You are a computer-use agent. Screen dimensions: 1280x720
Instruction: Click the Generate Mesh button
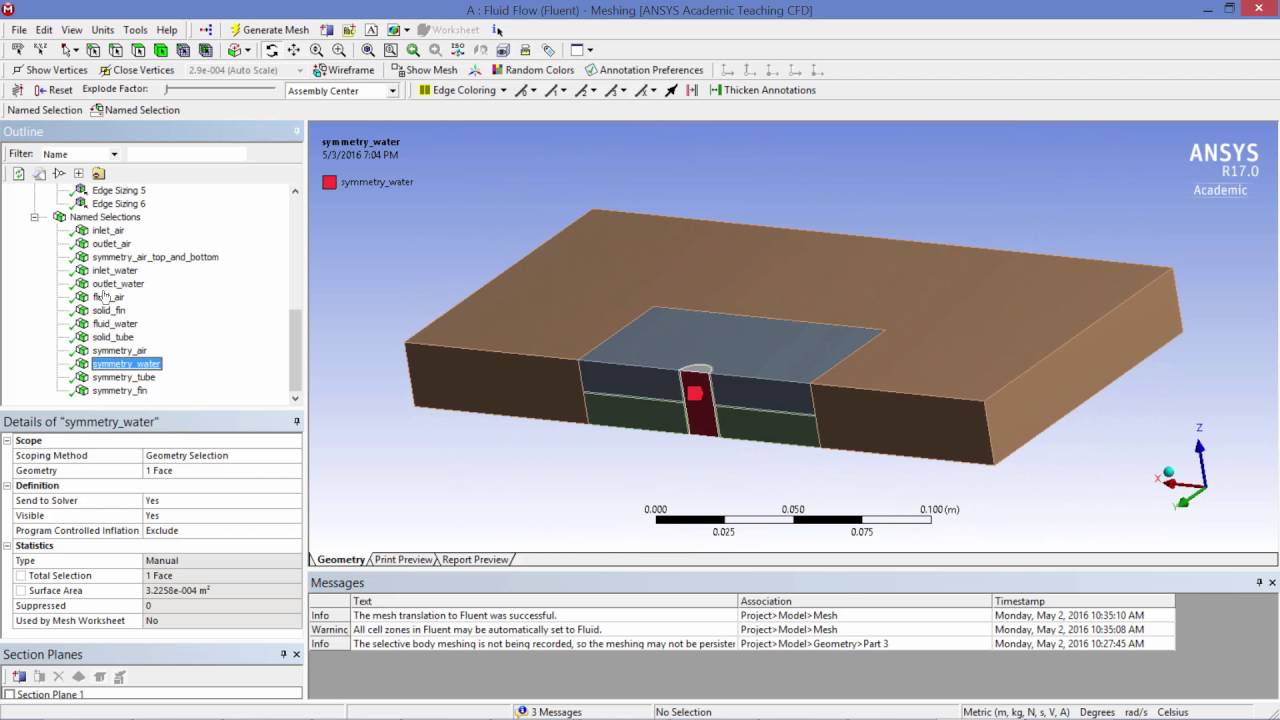pos(270,30)
